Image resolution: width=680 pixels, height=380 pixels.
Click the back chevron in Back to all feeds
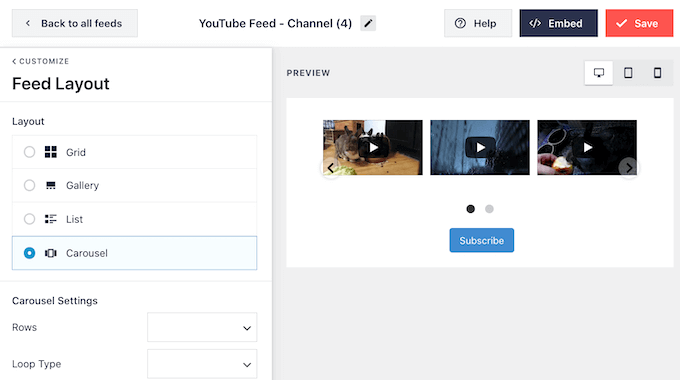point(28,23)
